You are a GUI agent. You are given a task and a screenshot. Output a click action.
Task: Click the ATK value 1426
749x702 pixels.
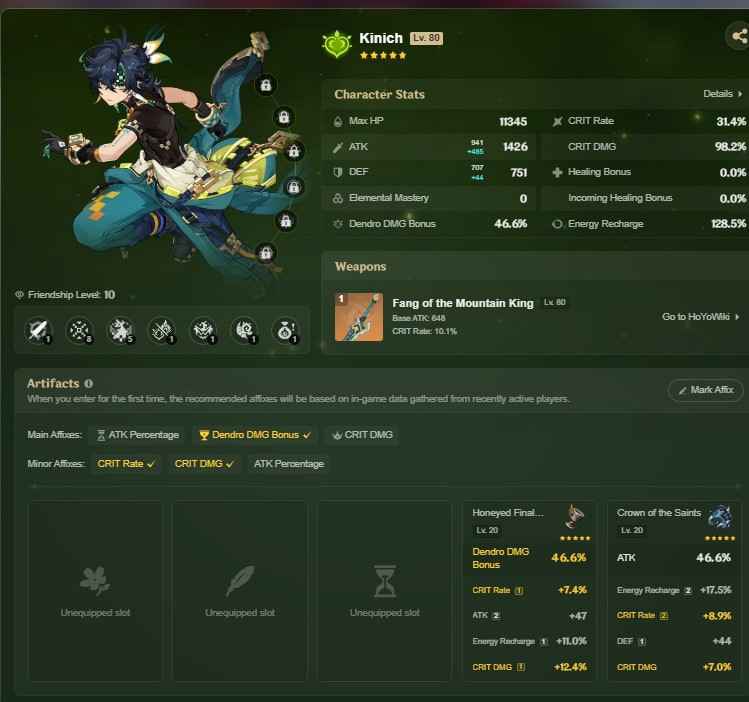515,147
